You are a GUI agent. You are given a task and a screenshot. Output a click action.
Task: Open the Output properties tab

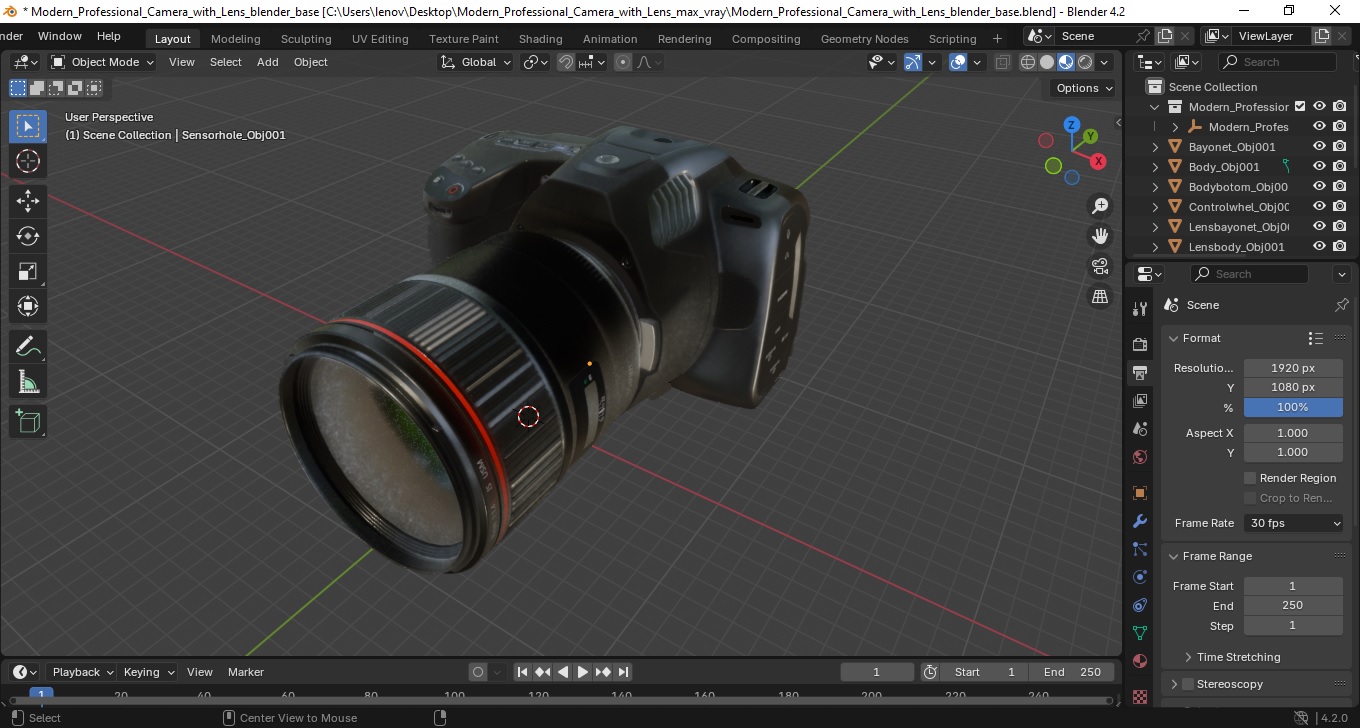click(x=1139, y=373)
